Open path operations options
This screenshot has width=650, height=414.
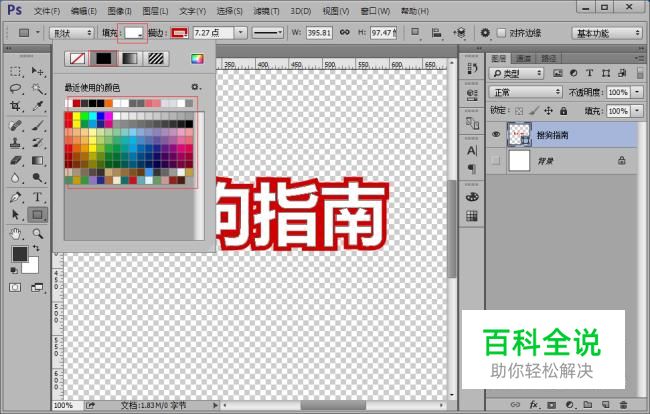(415, 33)
